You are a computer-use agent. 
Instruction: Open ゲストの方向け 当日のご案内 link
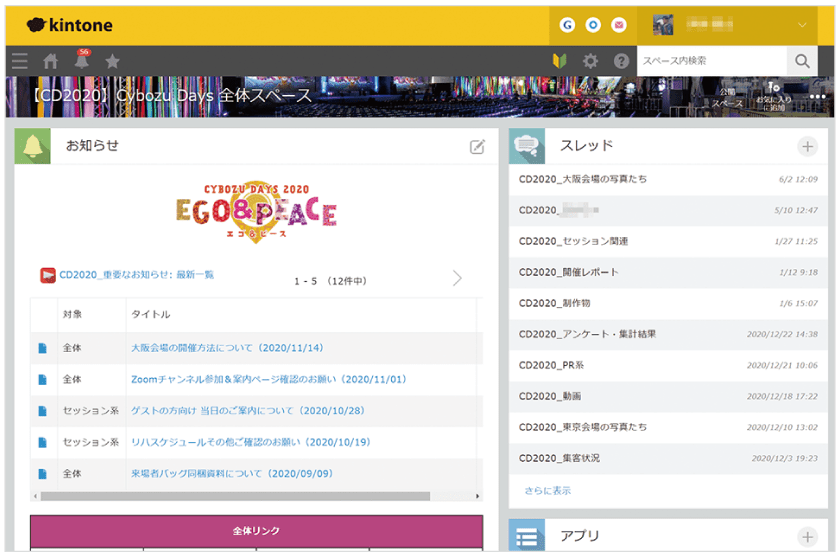pyautogui.click(x=248, y=411)
